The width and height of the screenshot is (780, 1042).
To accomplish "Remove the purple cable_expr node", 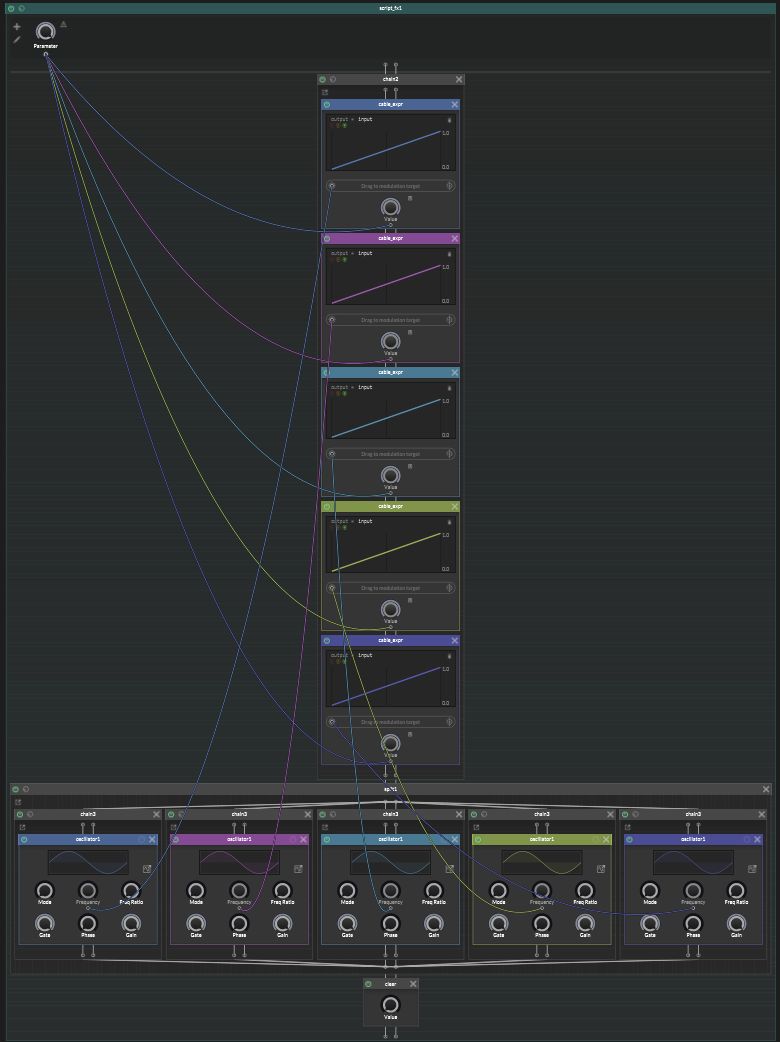I will click(454, 640).
